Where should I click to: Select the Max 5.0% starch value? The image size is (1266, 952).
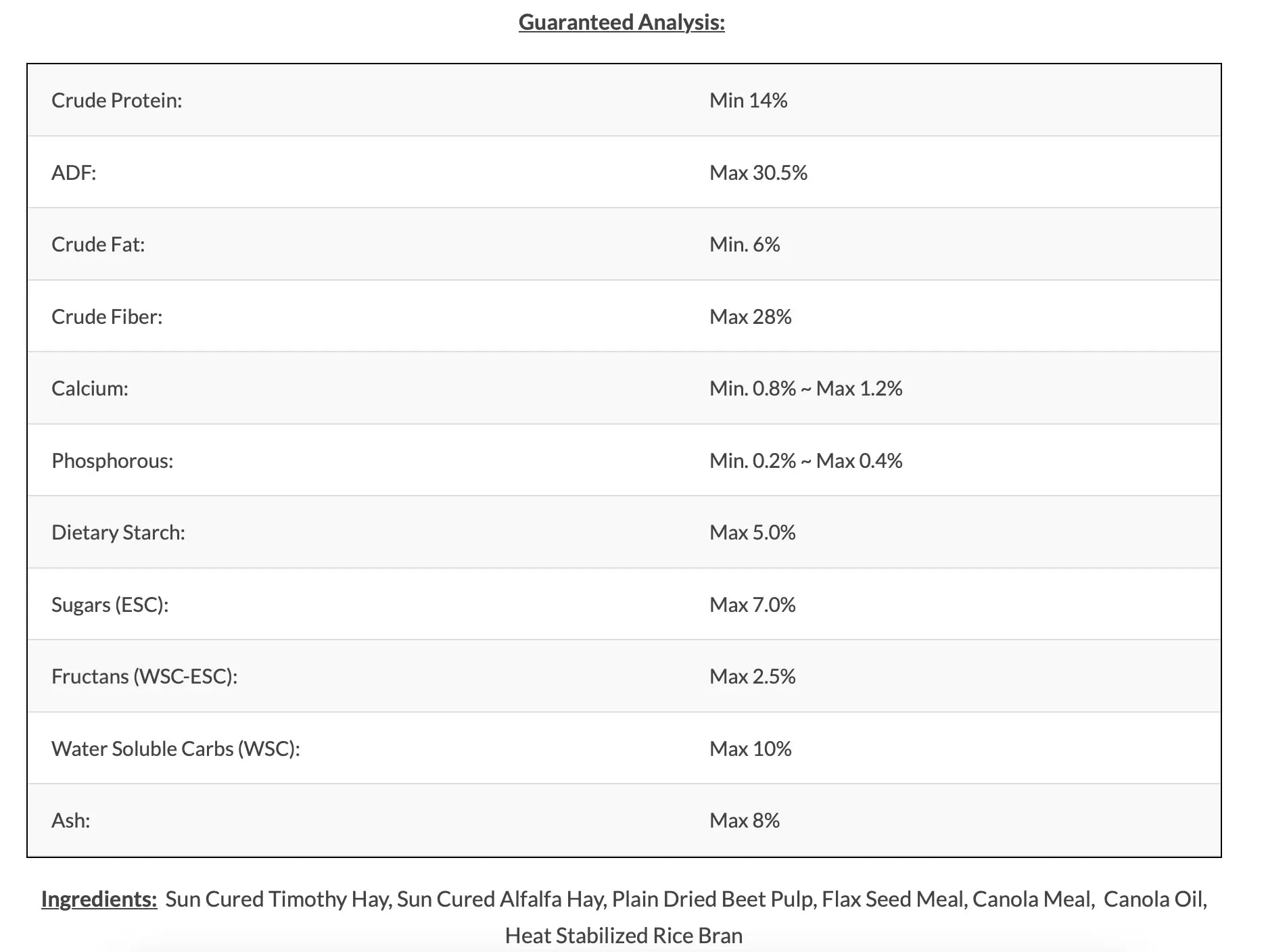[752, 532]
